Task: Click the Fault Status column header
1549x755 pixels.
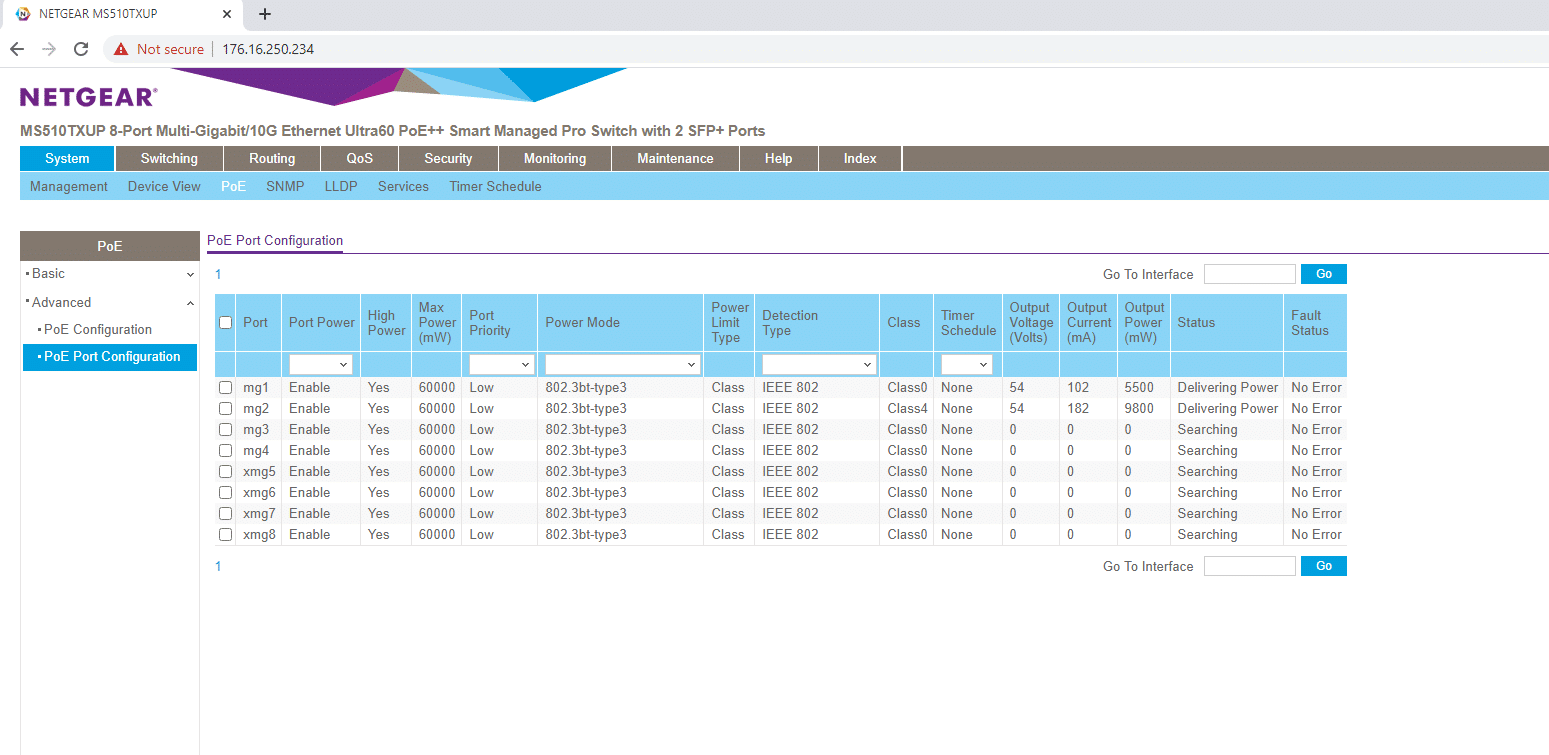Action: pyautogui.click(x=1315, y=322)
